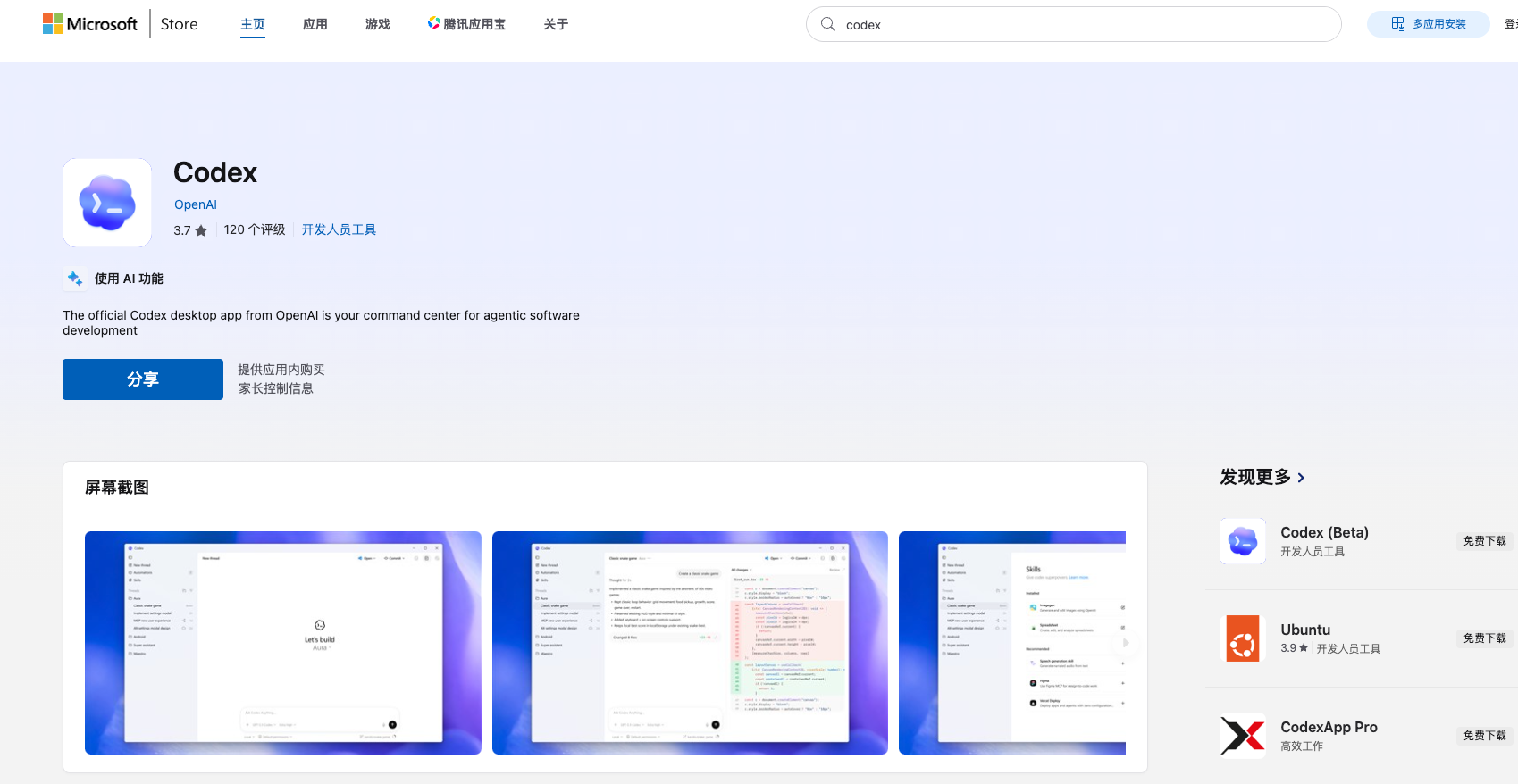Click the Codex app icon

107,203
